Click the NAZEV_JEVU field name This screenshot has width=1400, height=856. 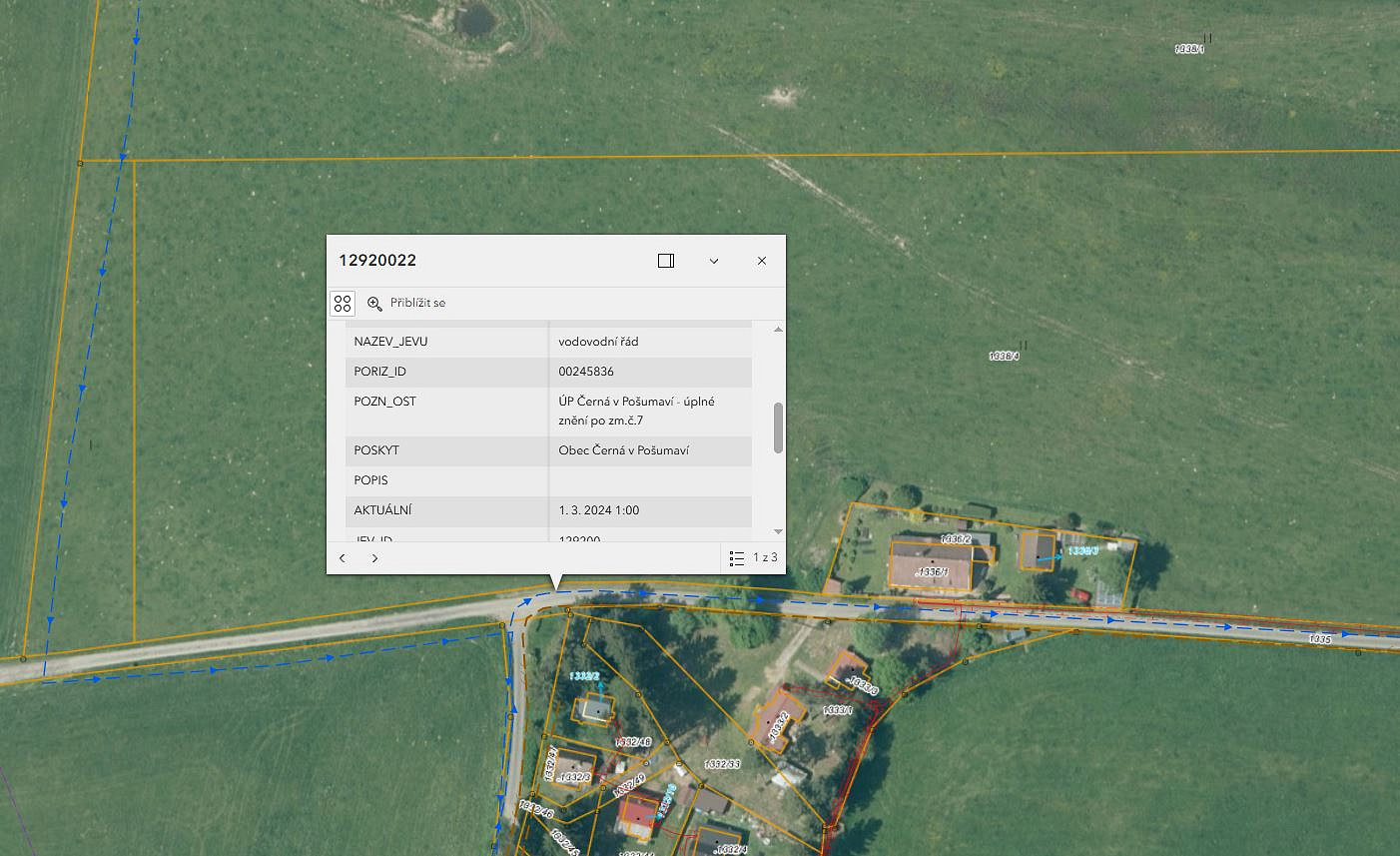(x=390, y=342)
